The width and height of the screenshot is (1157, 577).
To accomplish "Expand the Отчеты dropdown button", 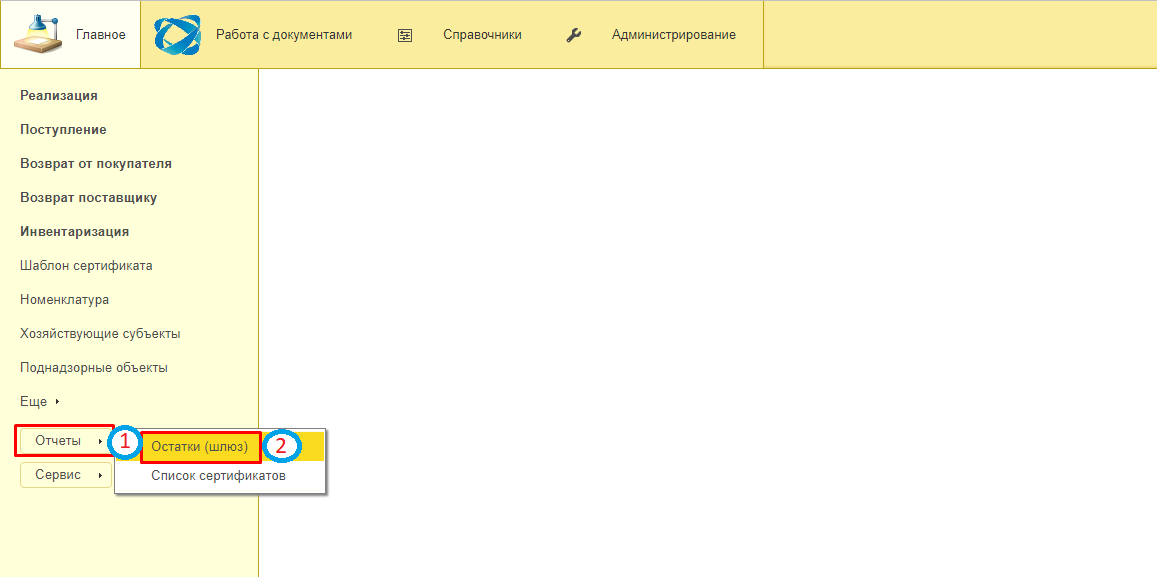I will (x=66, y=441).
